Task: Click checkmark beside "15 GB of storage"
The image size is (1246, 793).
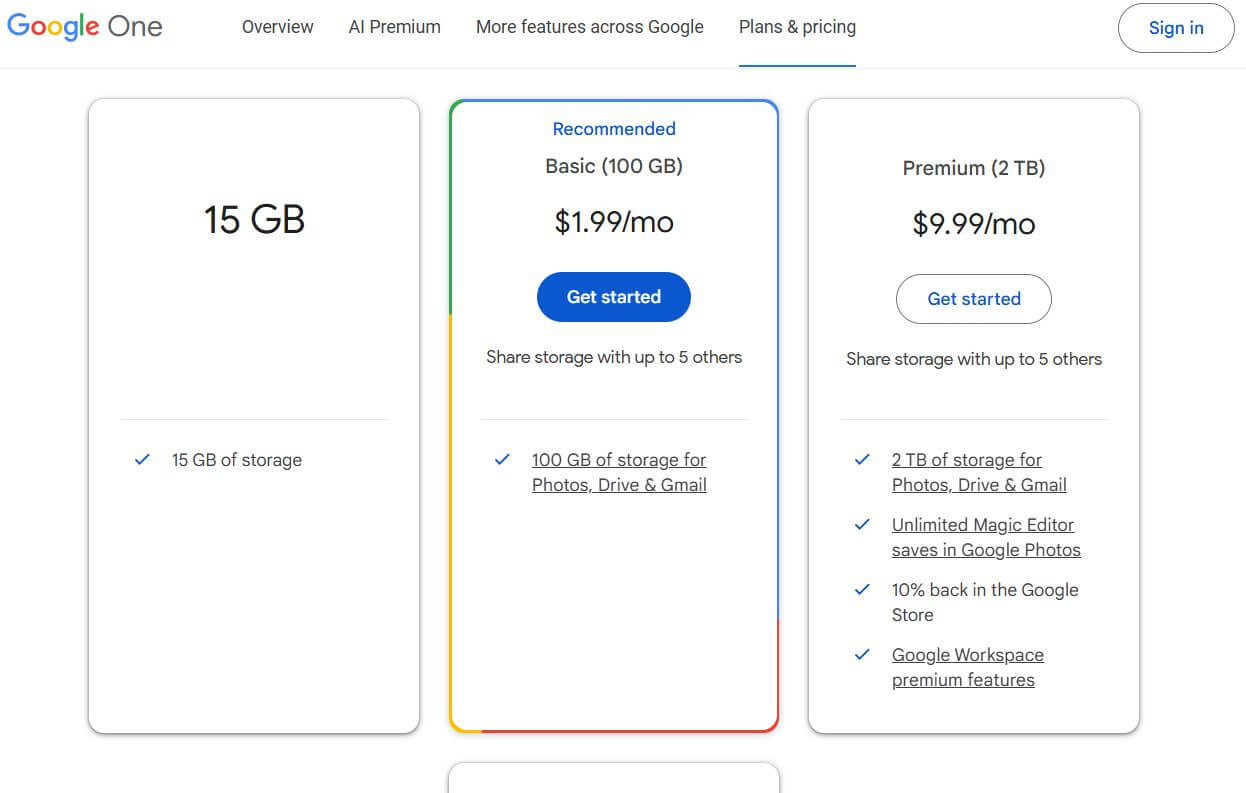Action: coord(140,460)
